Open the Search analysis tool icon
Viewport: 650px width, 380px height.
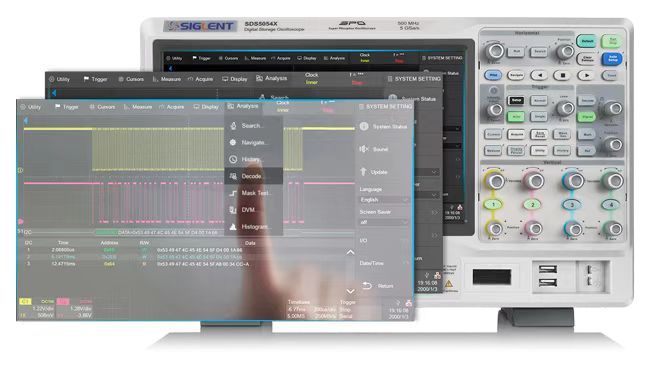click(233, 126)
